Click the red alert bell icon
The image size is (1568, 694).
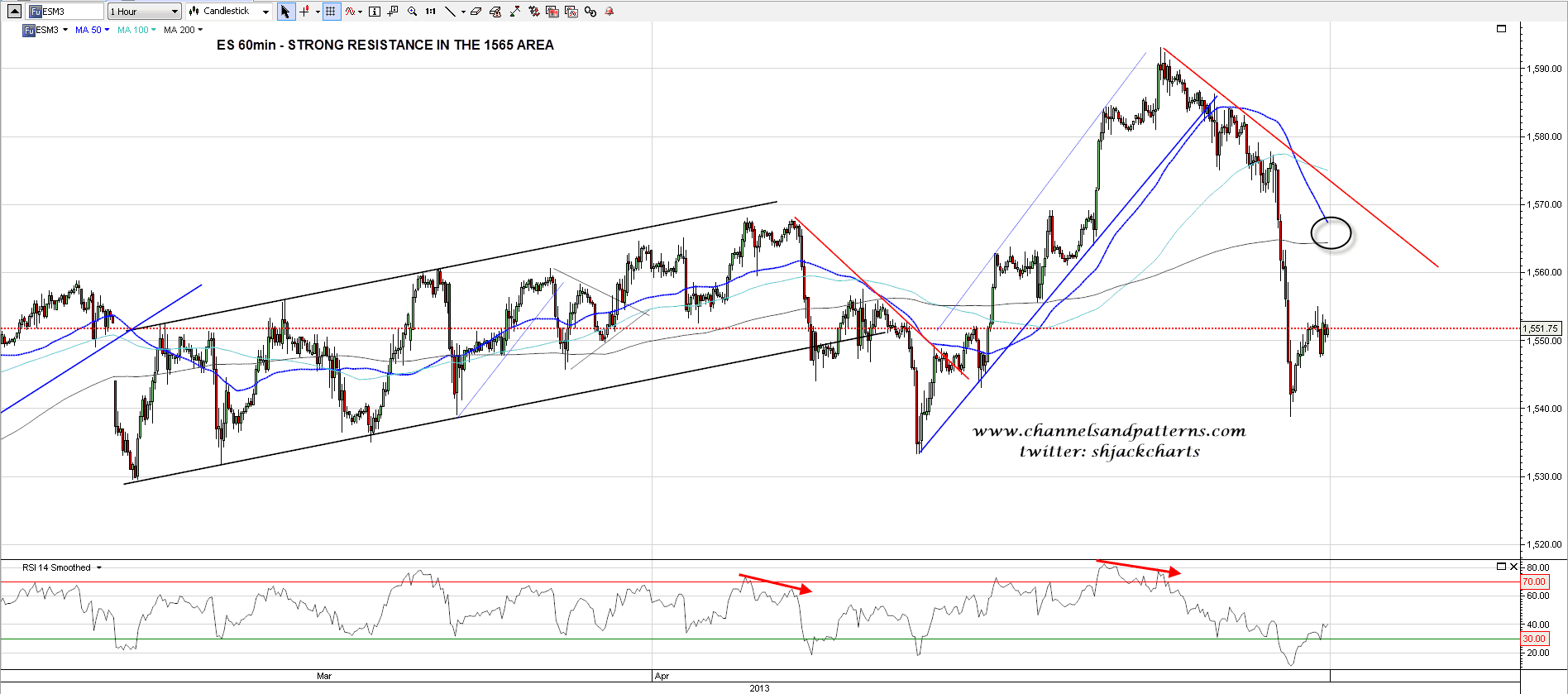[610, 12]
